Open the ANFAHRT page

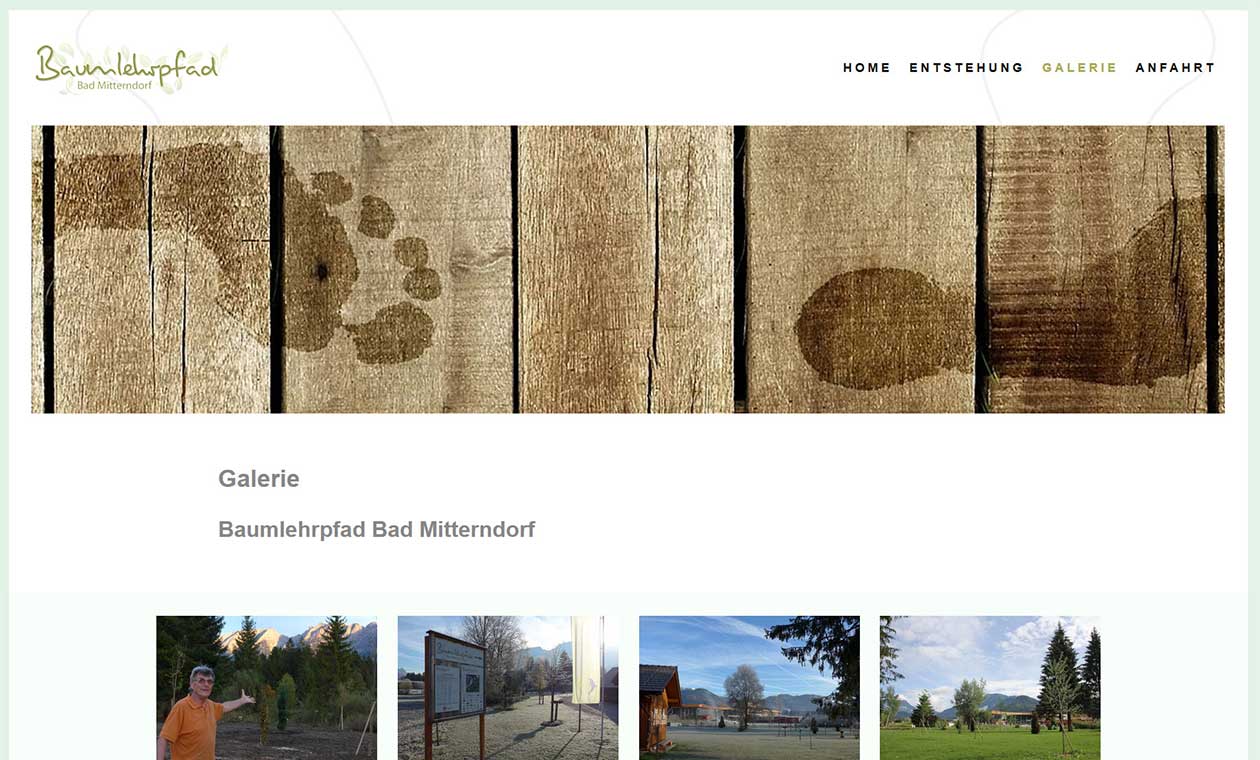tap(1175, 68)
